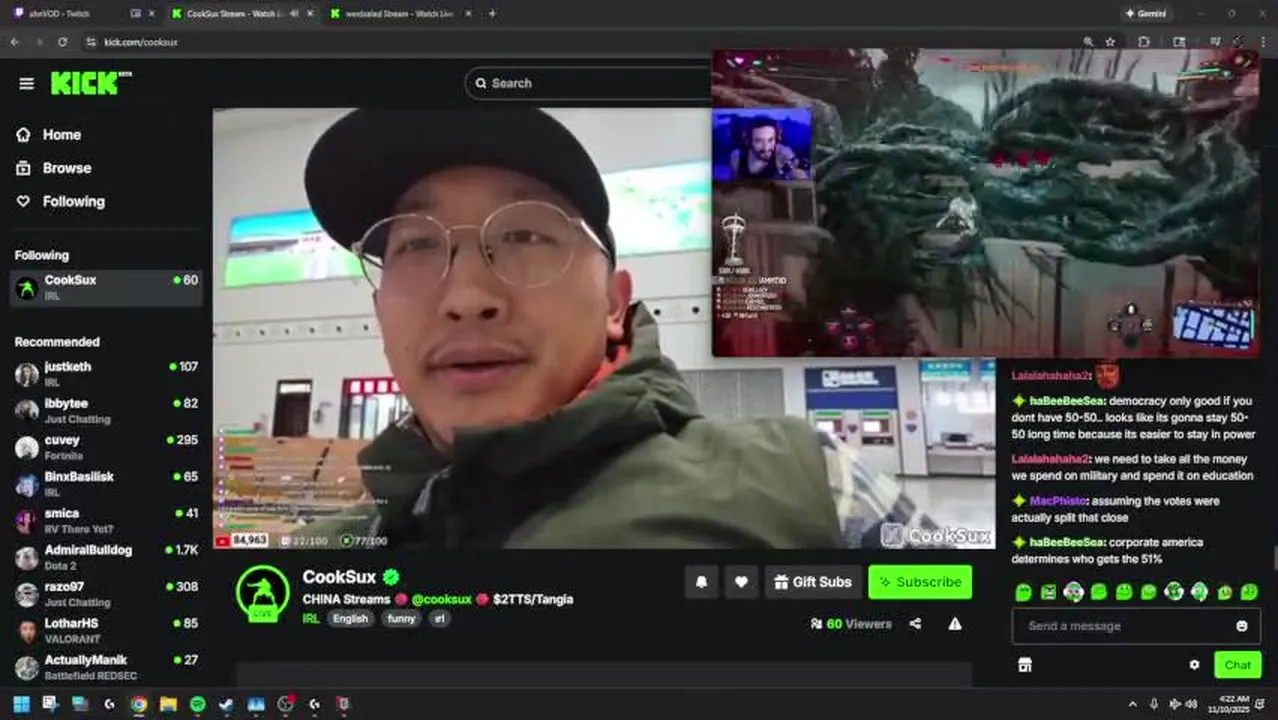The height and width of the screenshot is (720, 1278).
Task: Open the Chrome extensions icon
Action: point(1144,42)
